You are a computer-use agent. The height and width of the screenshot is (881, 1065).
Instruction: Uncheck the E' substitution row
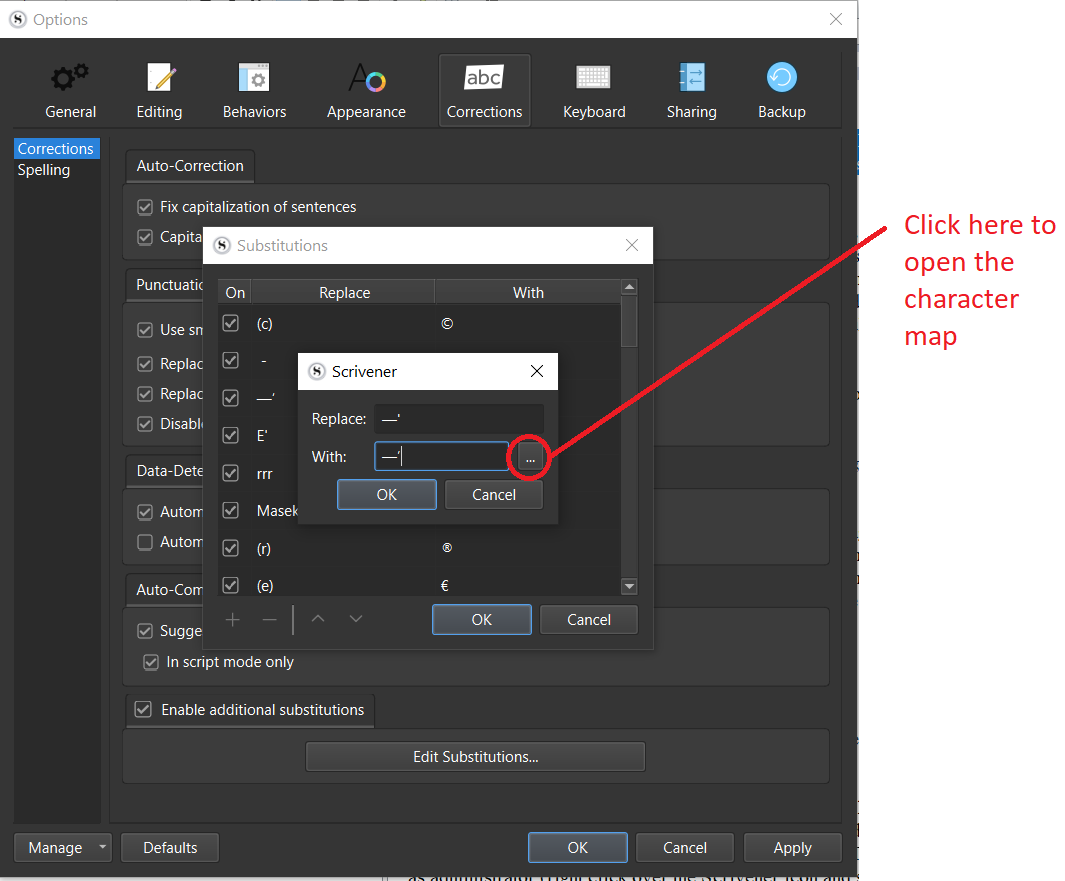click(x=231, y=435)
